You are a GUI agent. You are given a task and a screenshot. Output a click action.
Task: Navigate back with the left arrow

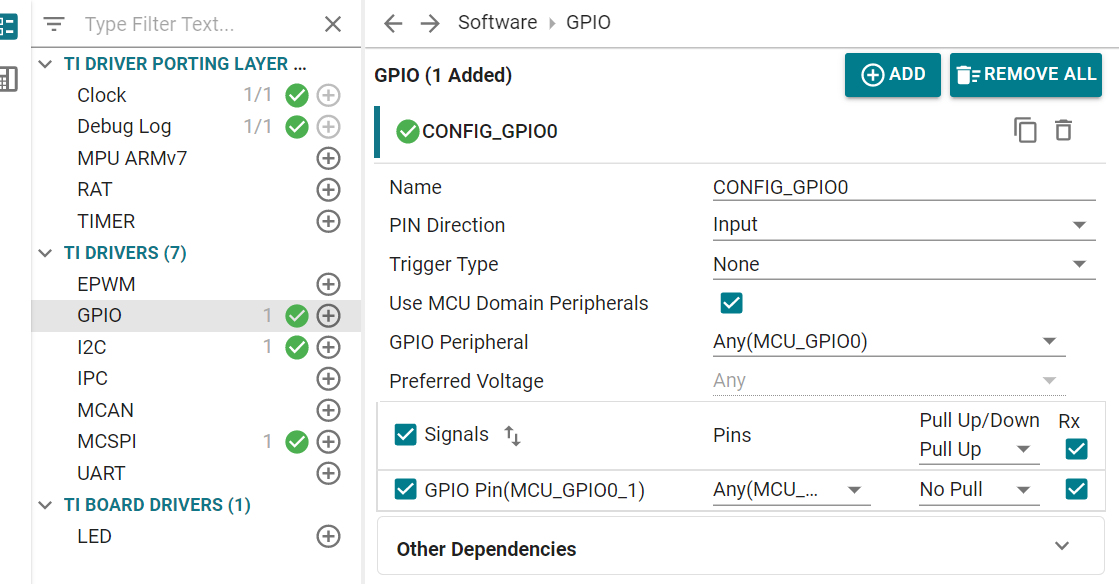tap(392, 22)
